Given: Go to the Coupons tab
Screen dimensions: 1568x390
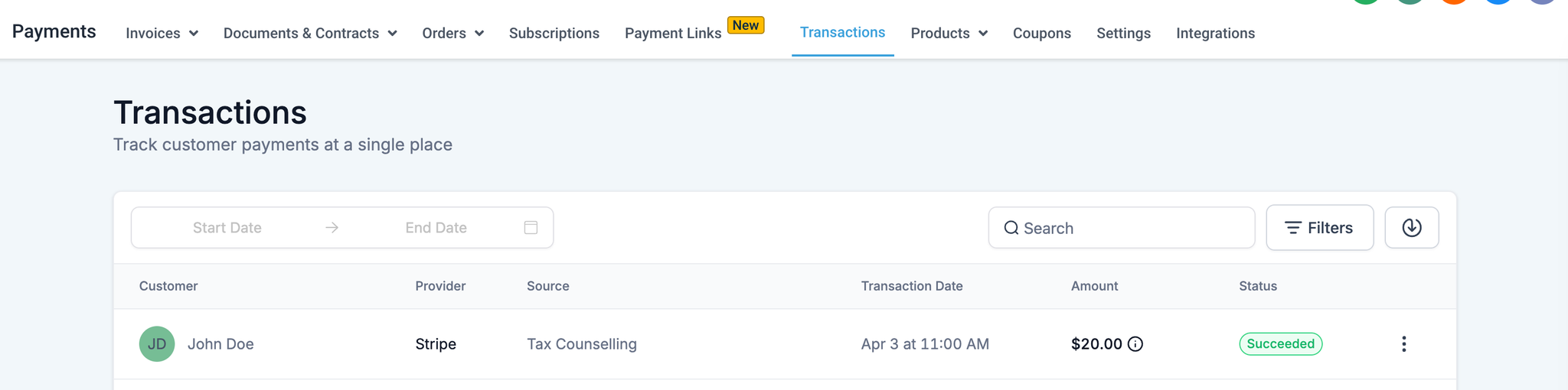Looking at the screenshot, I should tap(1042, 34).
